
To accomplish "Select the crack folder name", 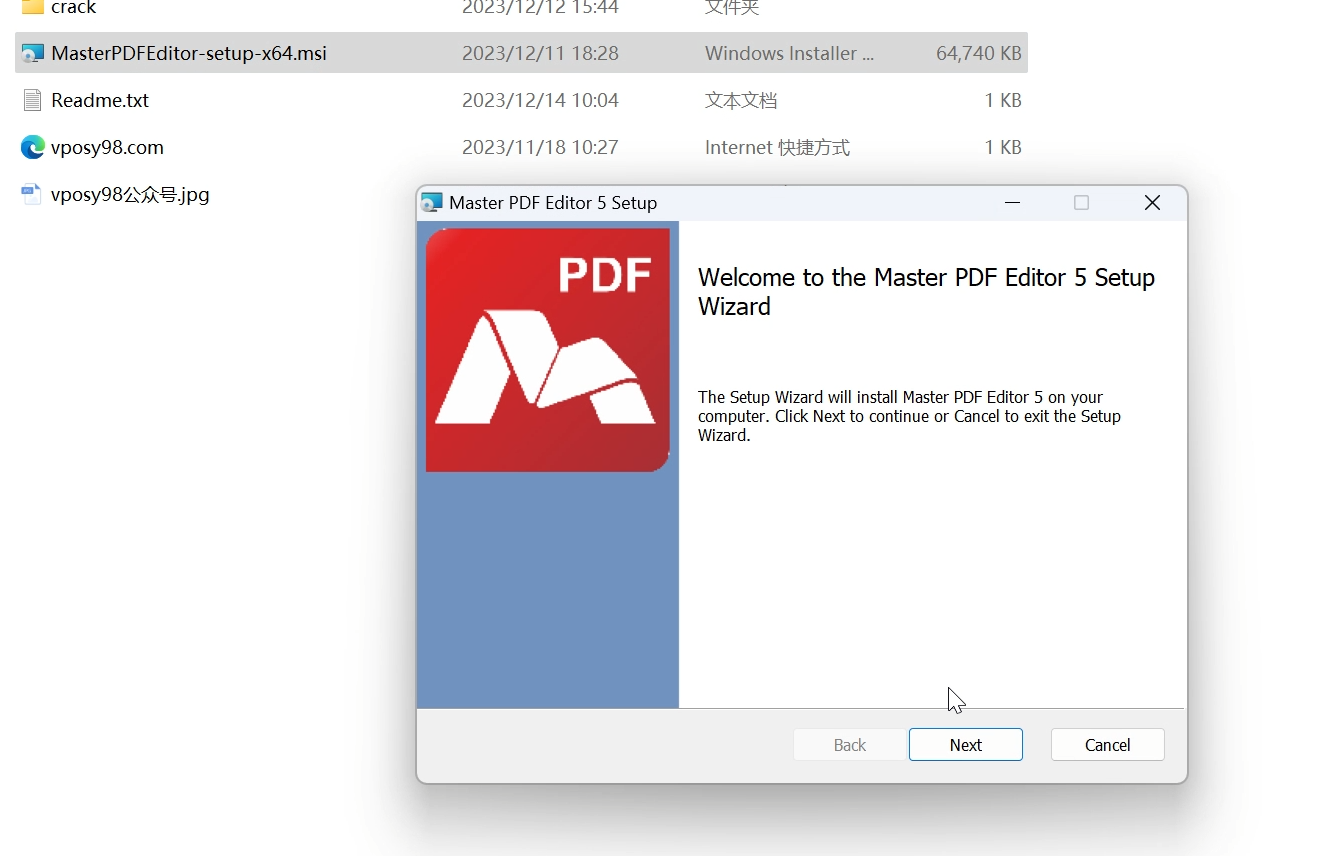I will click(74, 8).
